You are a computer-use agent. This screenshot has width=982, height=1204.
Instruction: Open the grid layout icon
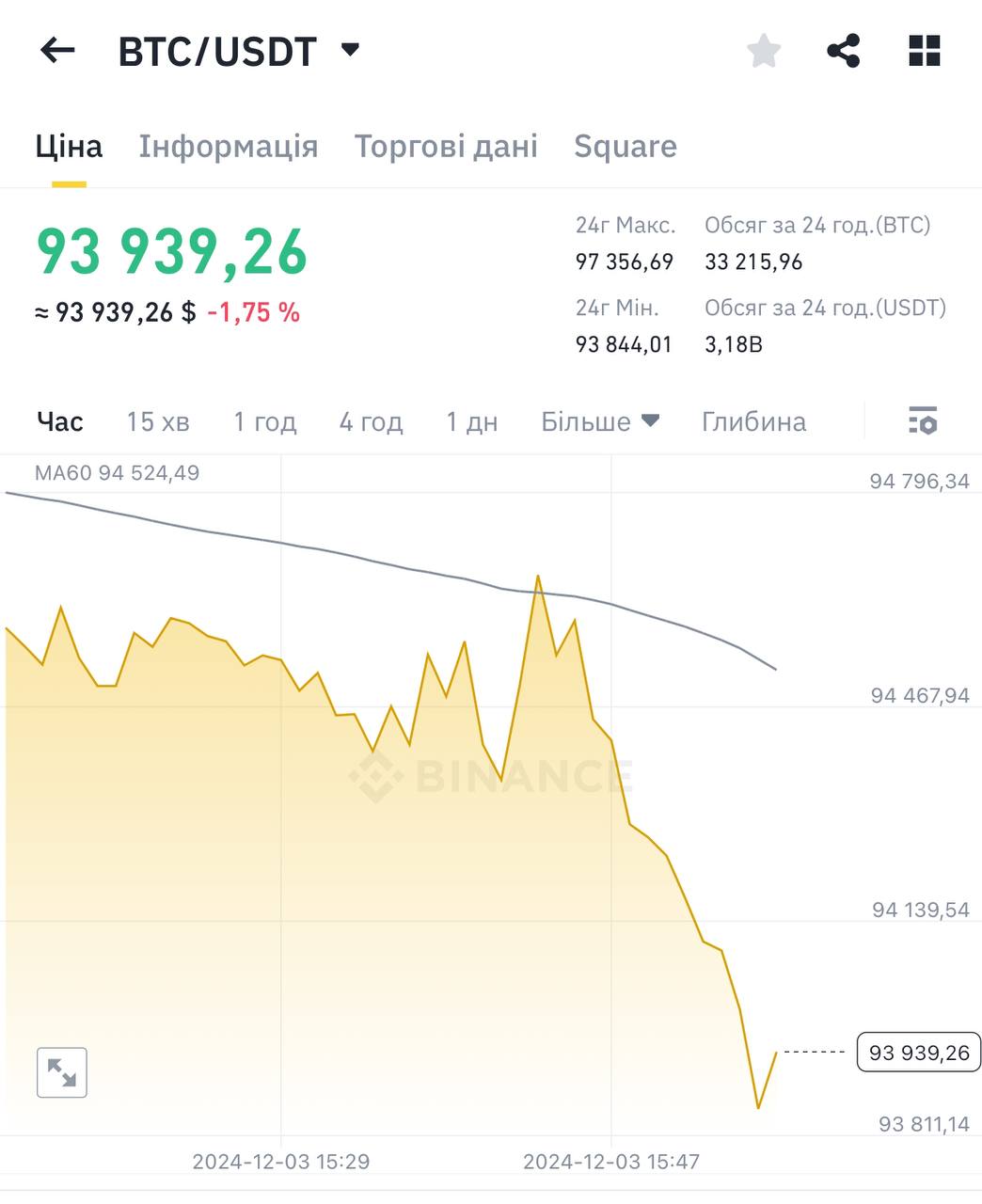click(924, 51)
